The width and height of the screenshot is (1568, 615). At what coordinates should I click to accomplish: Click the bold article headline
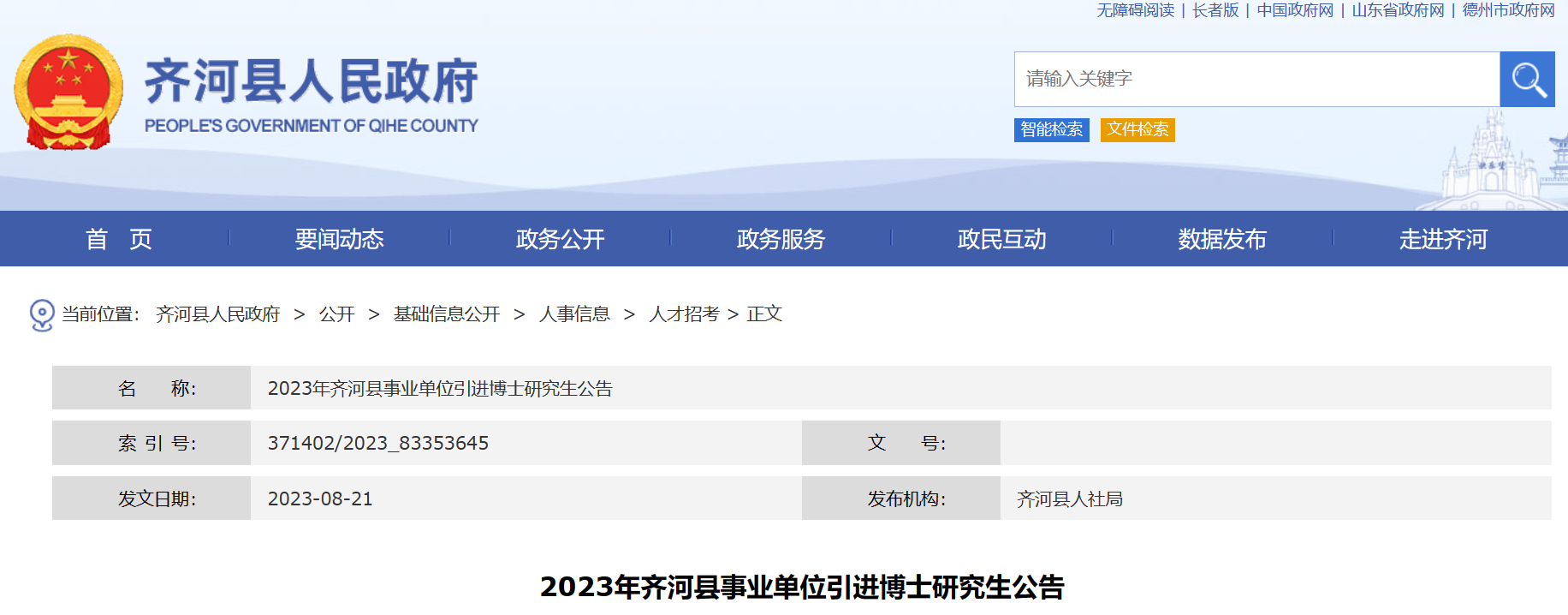pyautogui.click(x=802, y=587)
